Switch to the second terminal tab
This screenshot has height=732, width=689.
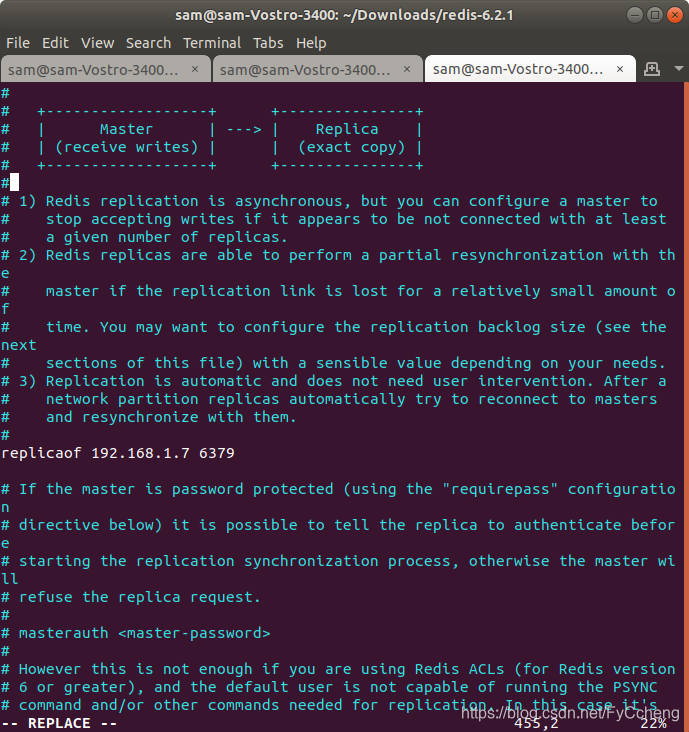point(317,69)
